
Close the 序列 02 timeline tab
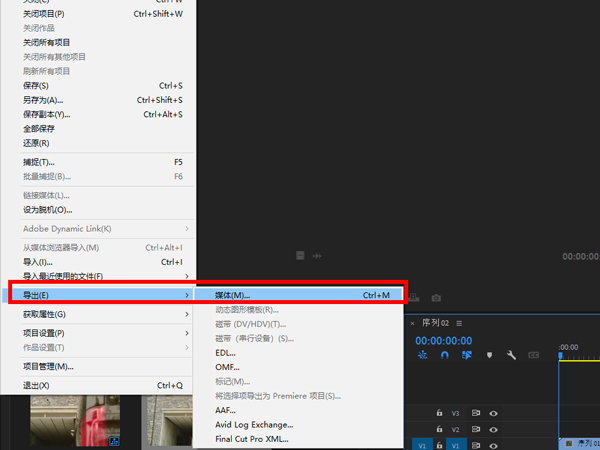pos(412,323)
